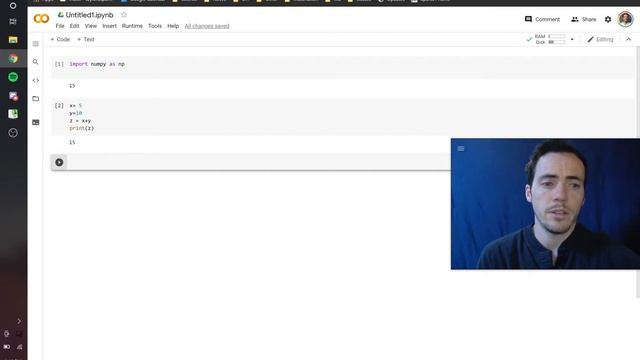Screen dimensions: 640x360
Task: Open the Insert menu
Action: pyautogui.click(x=109, y=26)
